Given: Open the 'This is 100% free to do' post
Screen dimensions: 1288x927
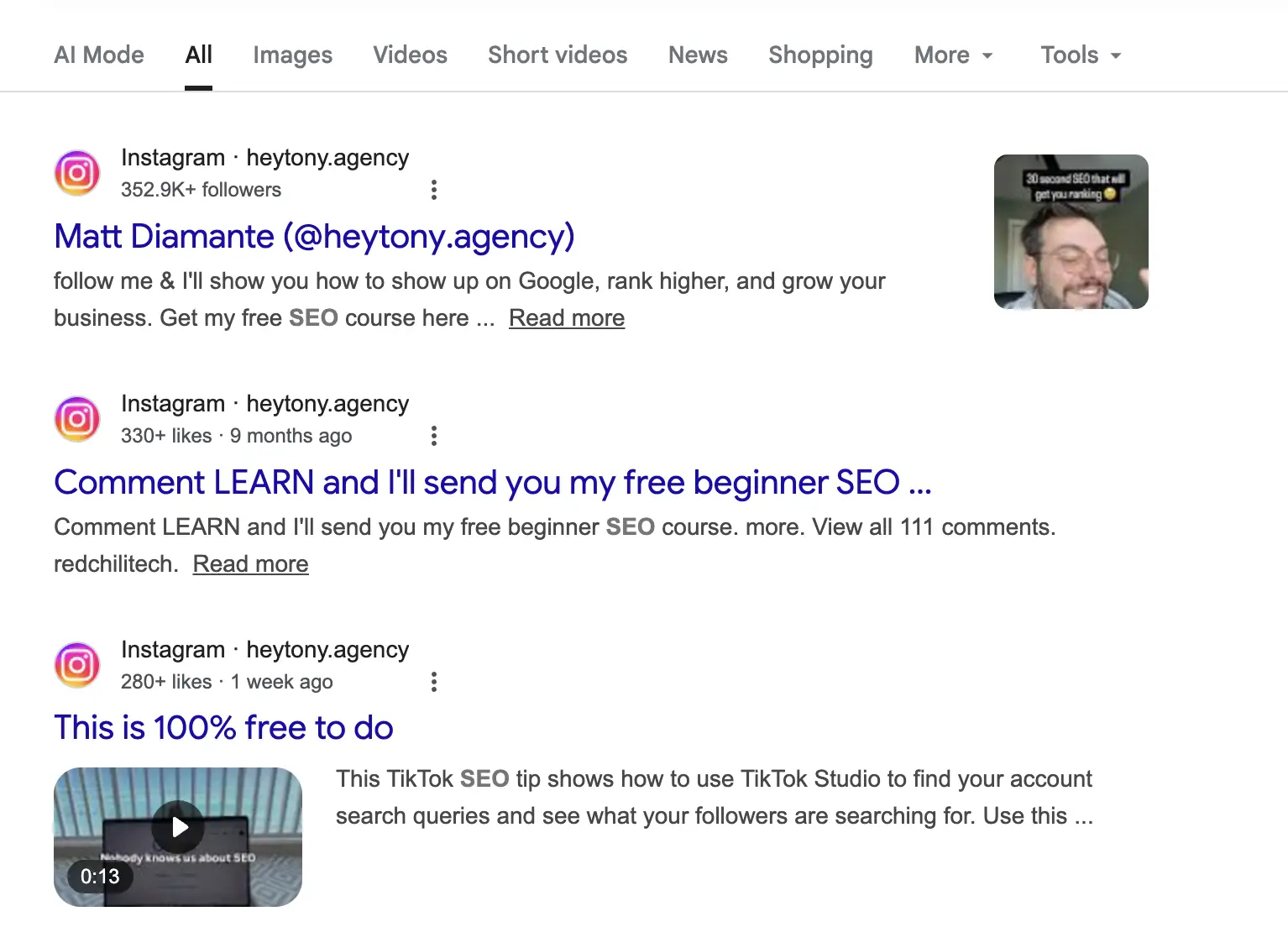Looking at the screenshot, I should 223,727.
